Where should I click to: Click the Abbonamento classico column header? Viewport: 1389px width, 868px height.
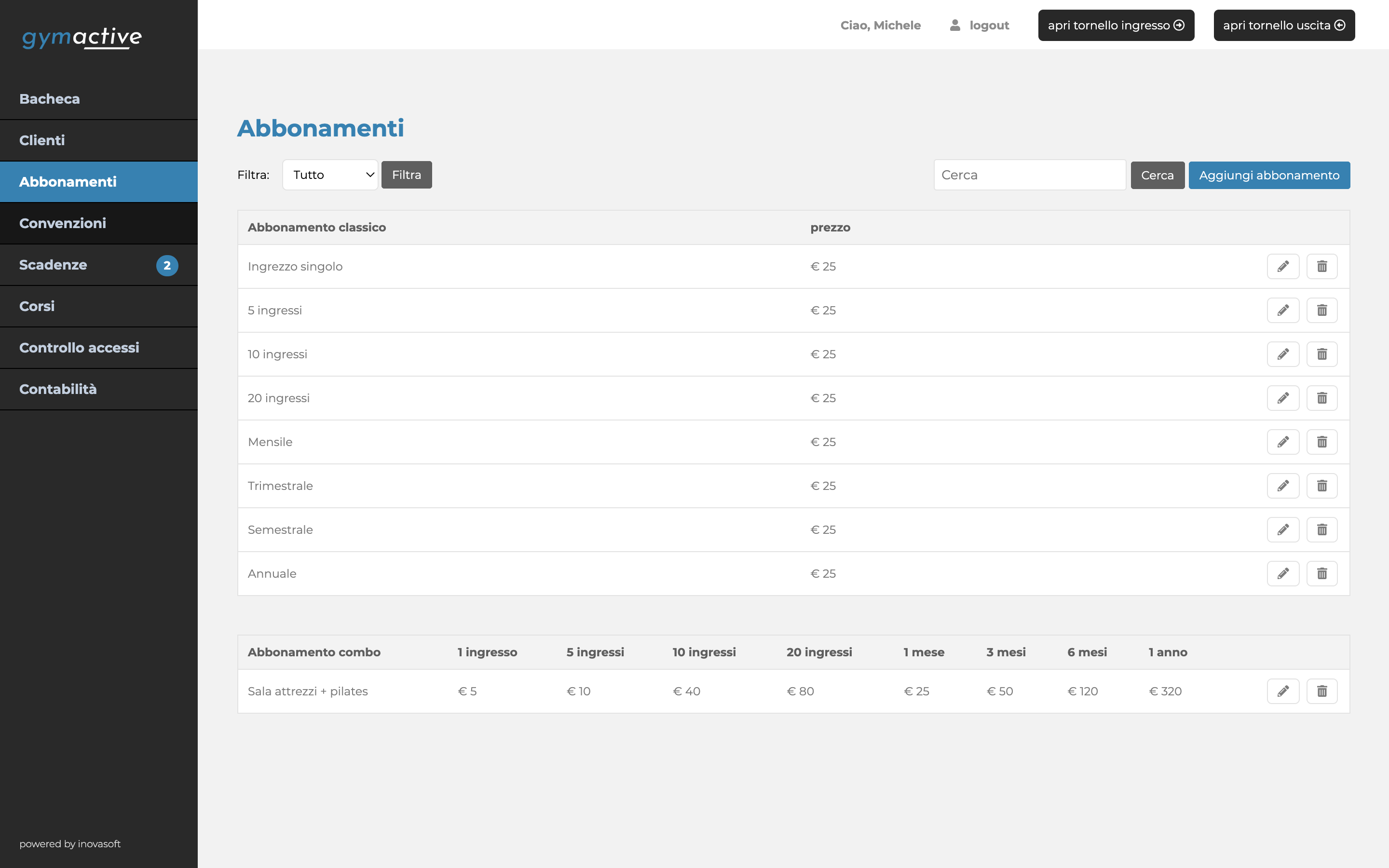(317, 227)
